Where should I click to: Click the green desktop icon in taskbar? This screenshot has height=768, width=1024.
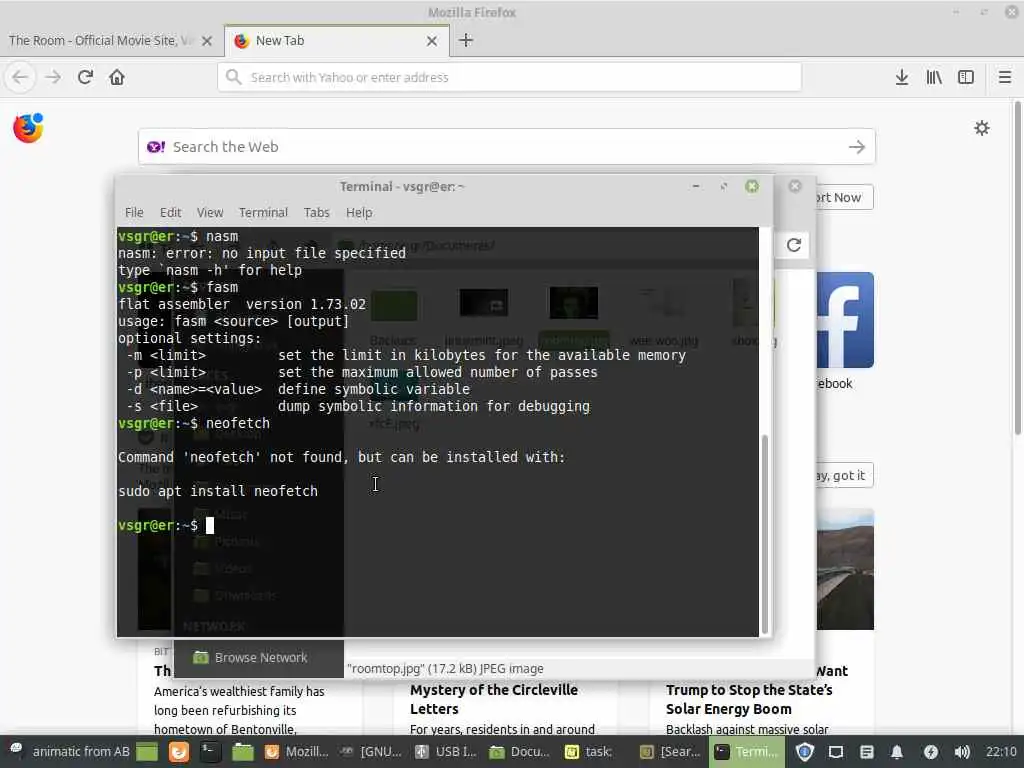pos(147,752)
